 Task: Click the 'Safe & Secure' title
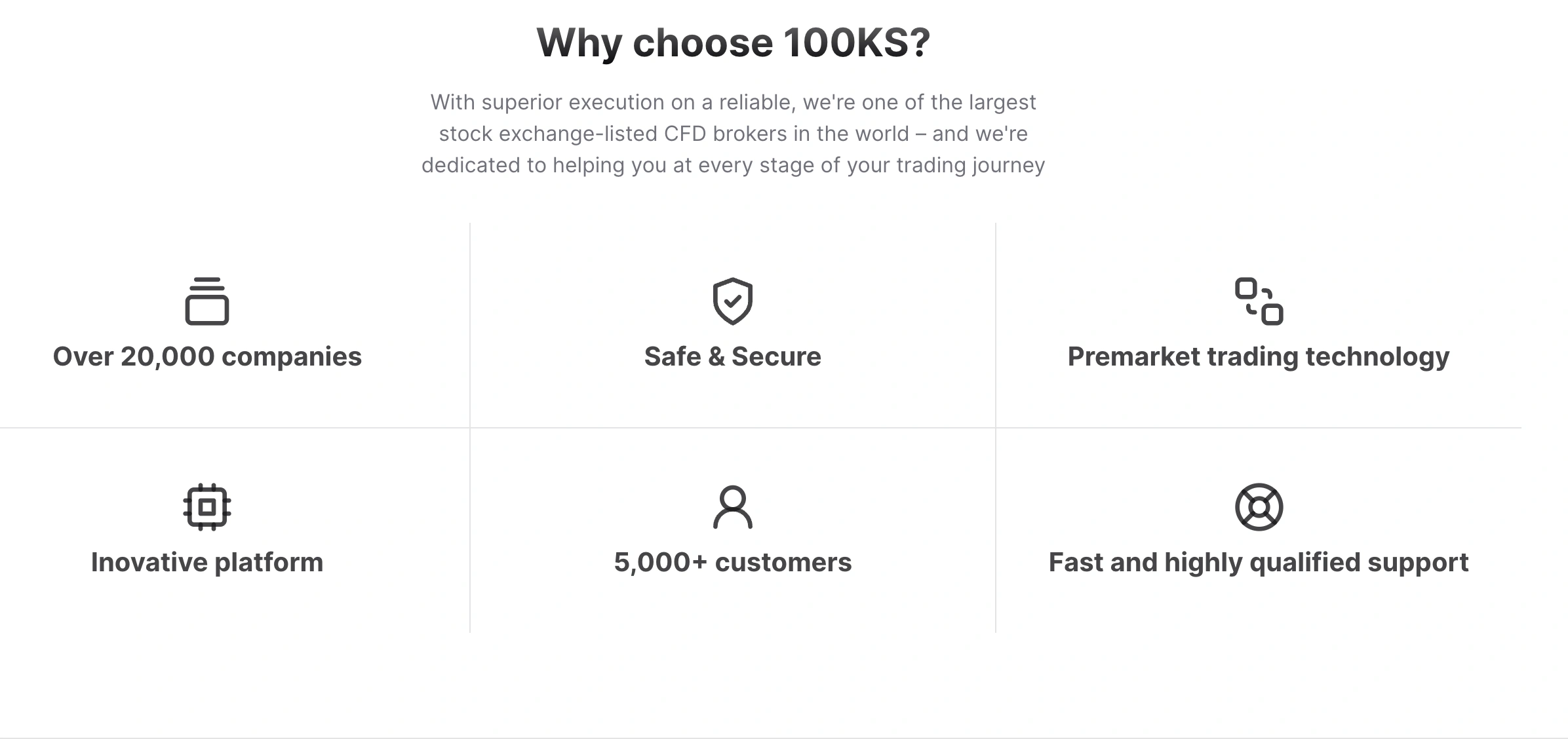click(x=733, y=356)
